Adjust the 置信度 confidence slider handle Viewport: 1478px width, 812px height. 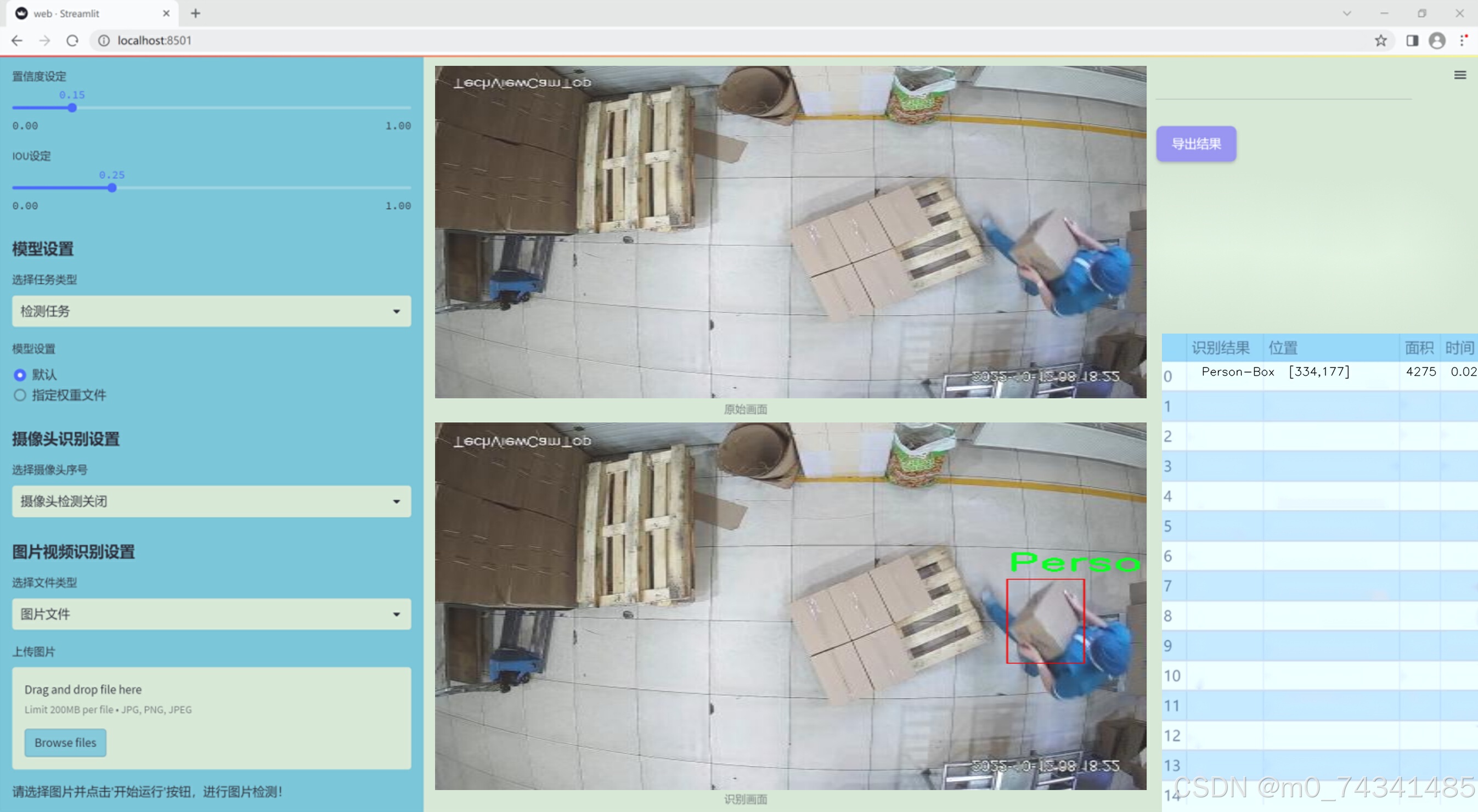(x=72, y=108)
